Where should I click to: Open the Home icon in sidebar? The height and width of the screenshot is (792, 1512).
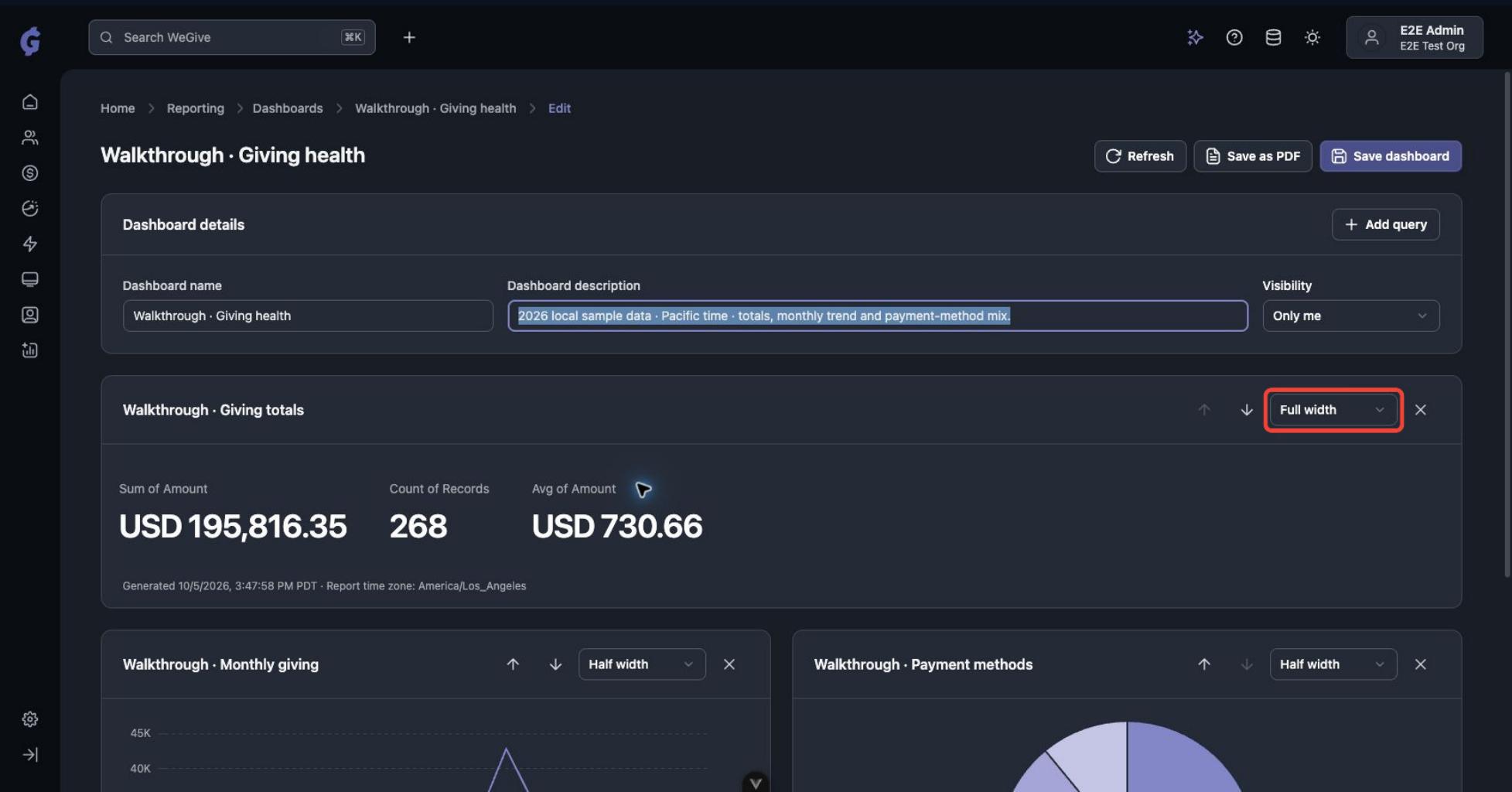30,102
